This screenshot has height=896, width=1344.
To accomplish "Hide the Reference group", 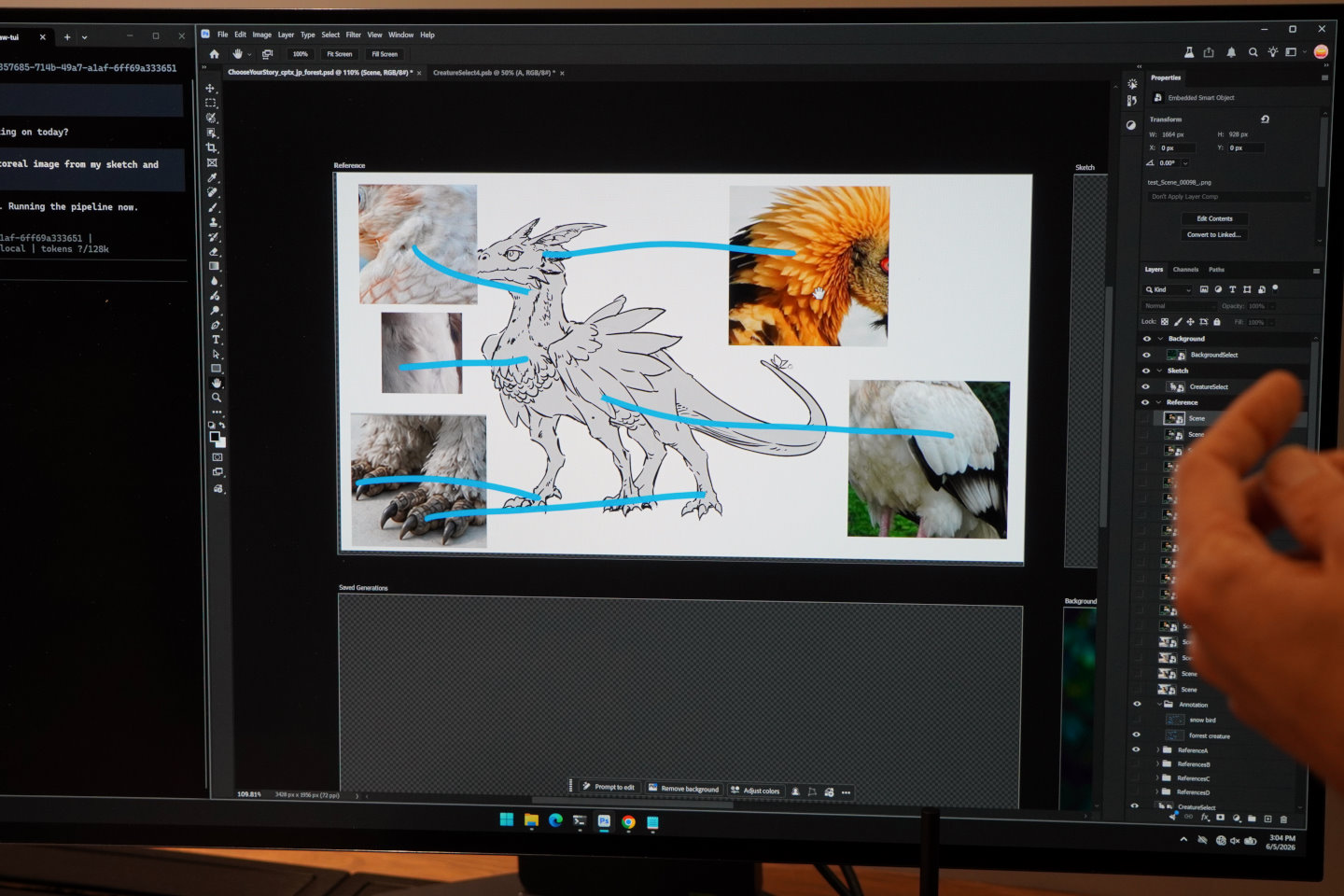I will 1145,402.
